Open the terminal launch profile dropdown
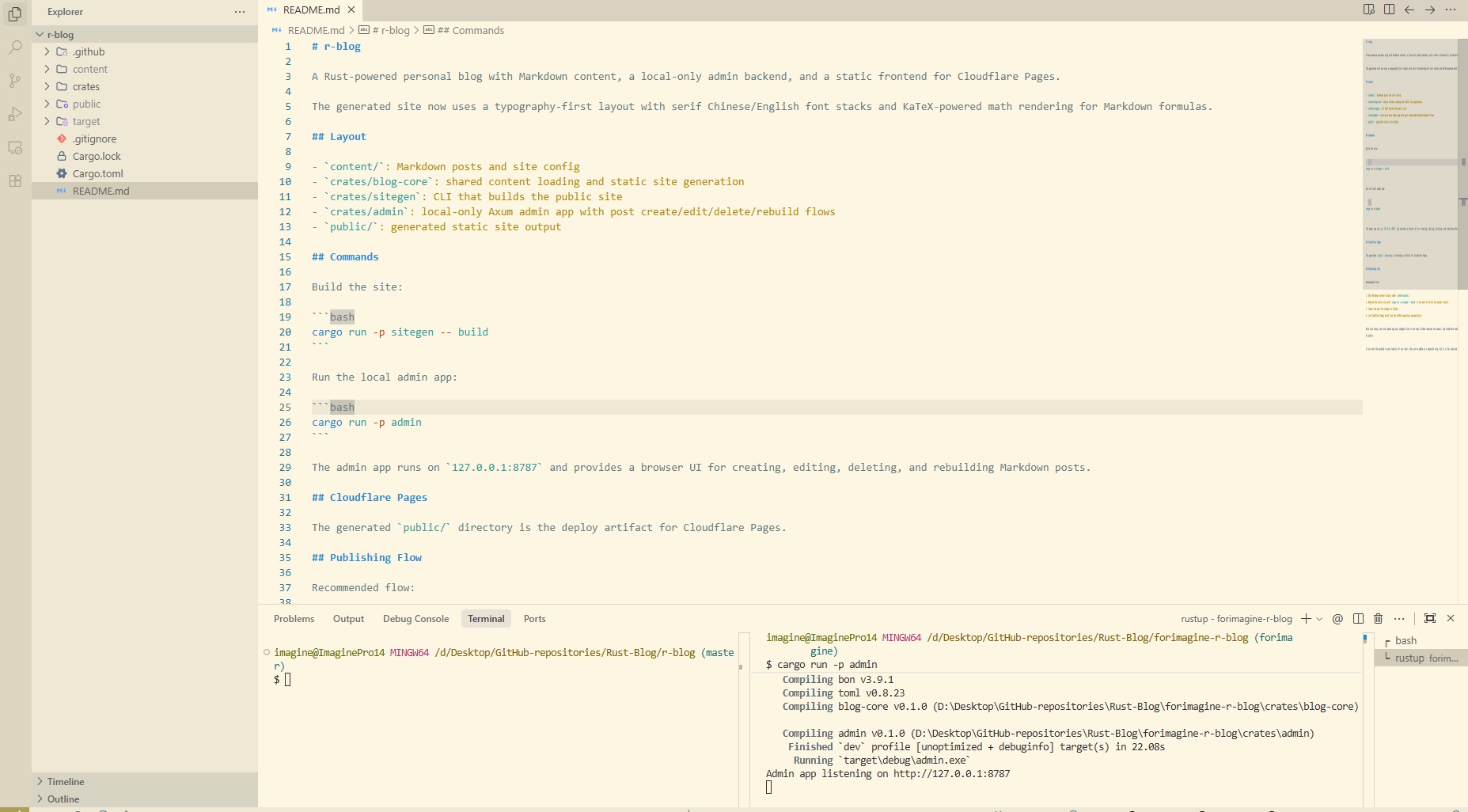The width and height of the screenshot is (1468, 812). (1319, 619)
